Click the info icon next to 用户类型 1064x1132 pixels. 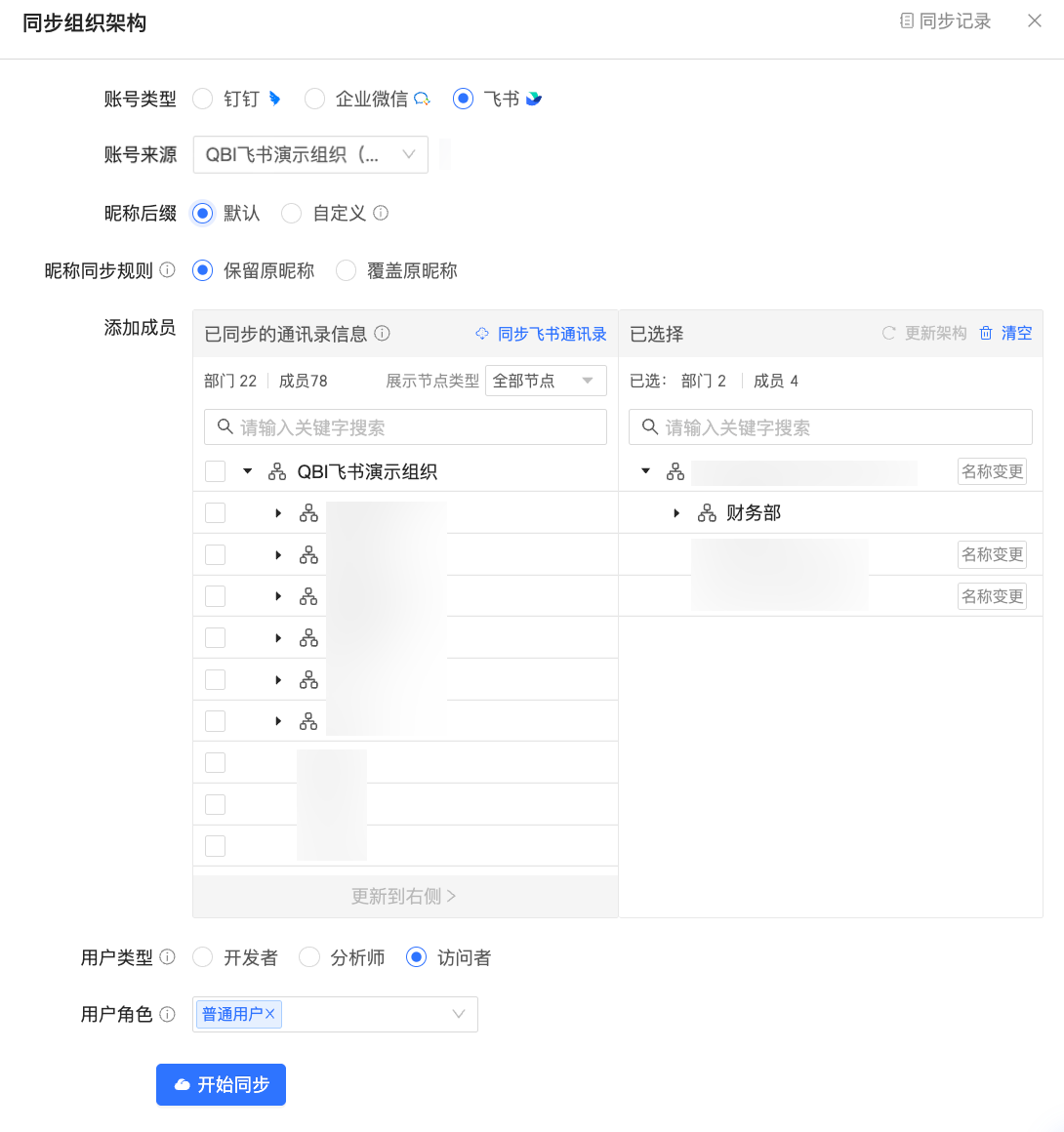click(166, 957)
